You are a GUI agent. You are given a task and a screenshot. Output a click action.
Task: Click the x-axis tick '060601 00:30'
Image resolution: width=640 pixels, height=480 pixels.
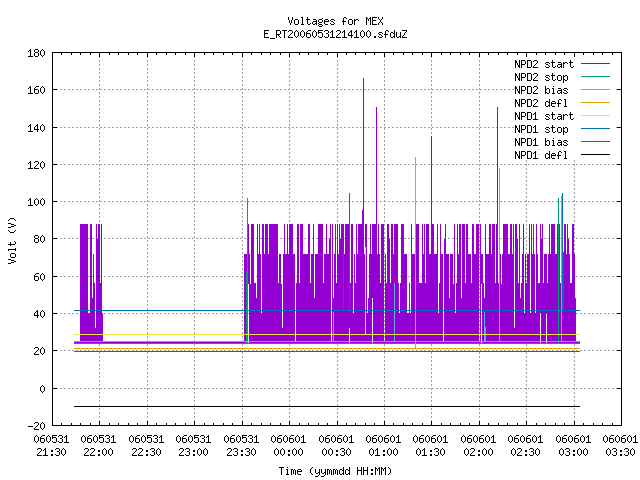click(x=336, y=446)
